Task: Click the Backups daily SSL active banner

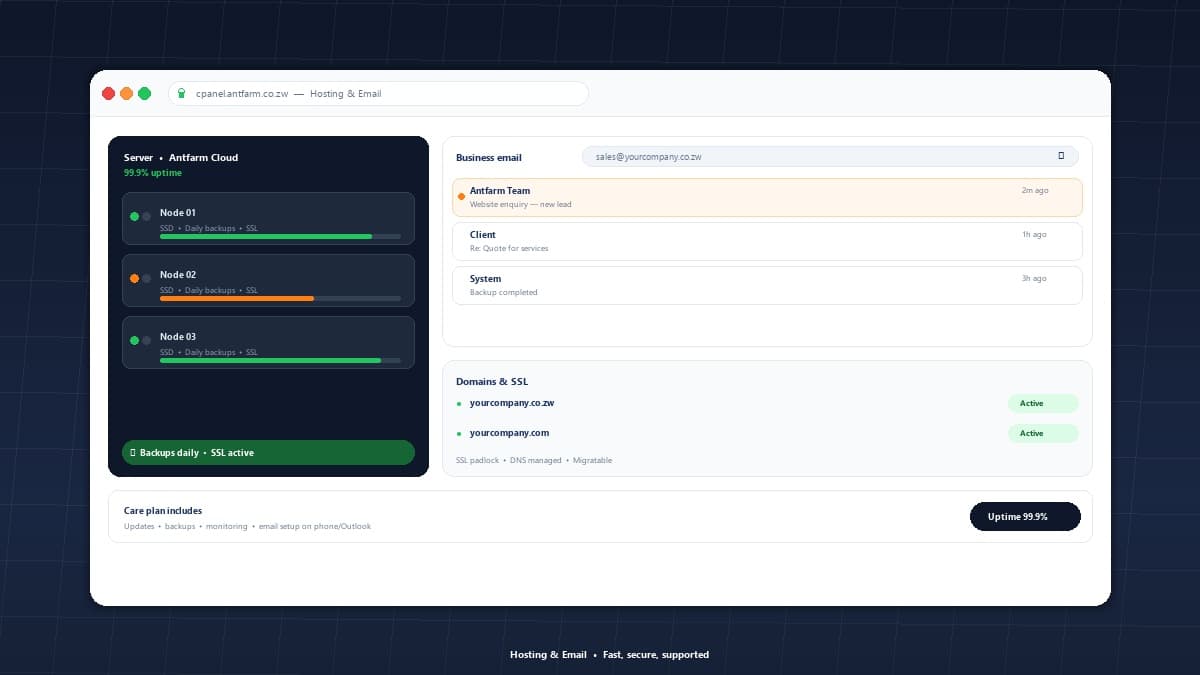Action: (x=268, y=453)
